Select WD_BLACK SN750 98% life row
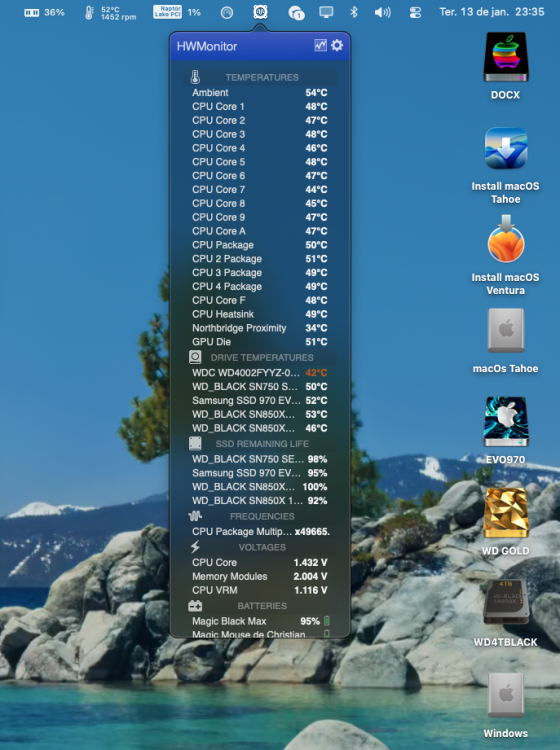This screenshot has height=750, width=560. (x=260, y=459)
